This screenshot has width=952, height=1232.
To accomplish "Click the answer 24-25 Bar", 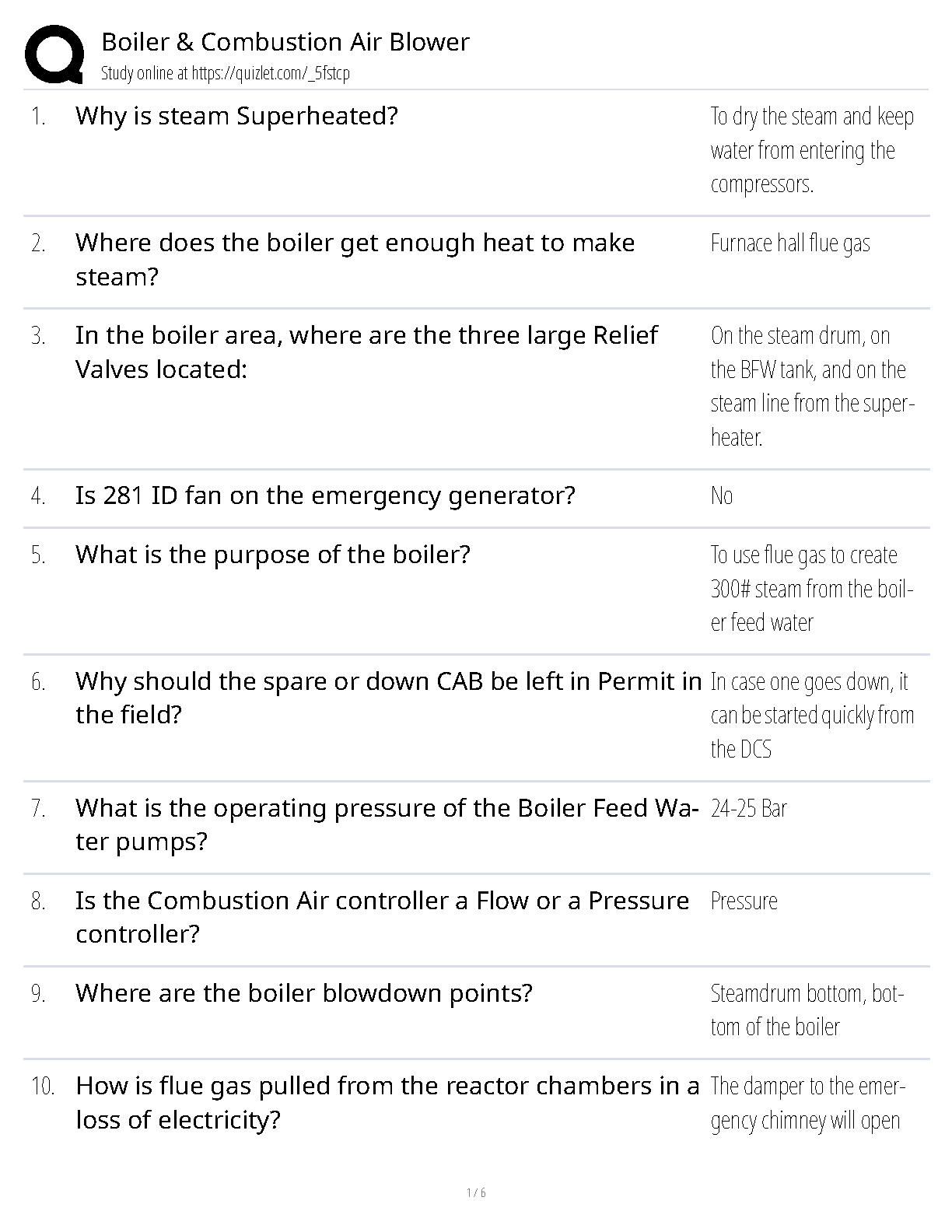I will tap(749, 809).
